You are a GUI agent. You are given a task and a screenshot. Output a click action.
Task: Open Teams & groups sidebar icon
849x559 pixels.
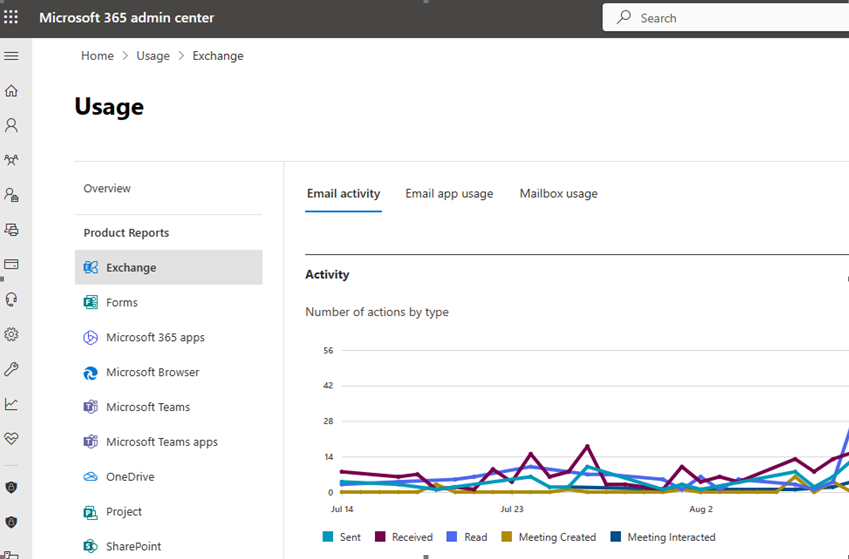pos(11,160)
